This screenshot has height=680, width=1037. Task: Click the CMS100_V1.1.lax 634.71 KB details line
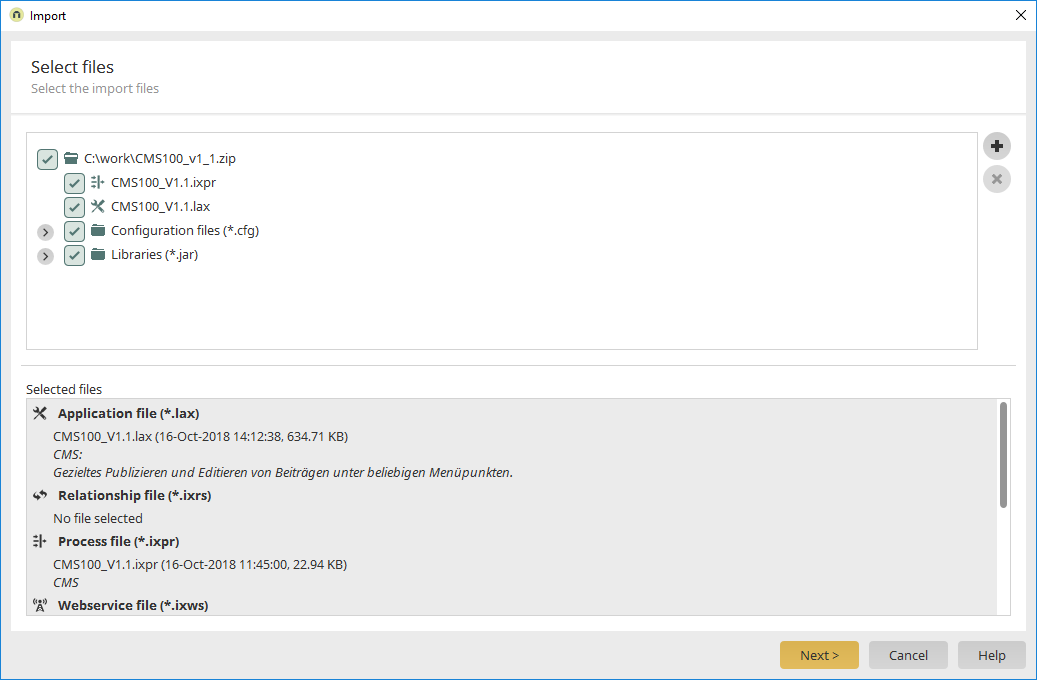(200, 437)
